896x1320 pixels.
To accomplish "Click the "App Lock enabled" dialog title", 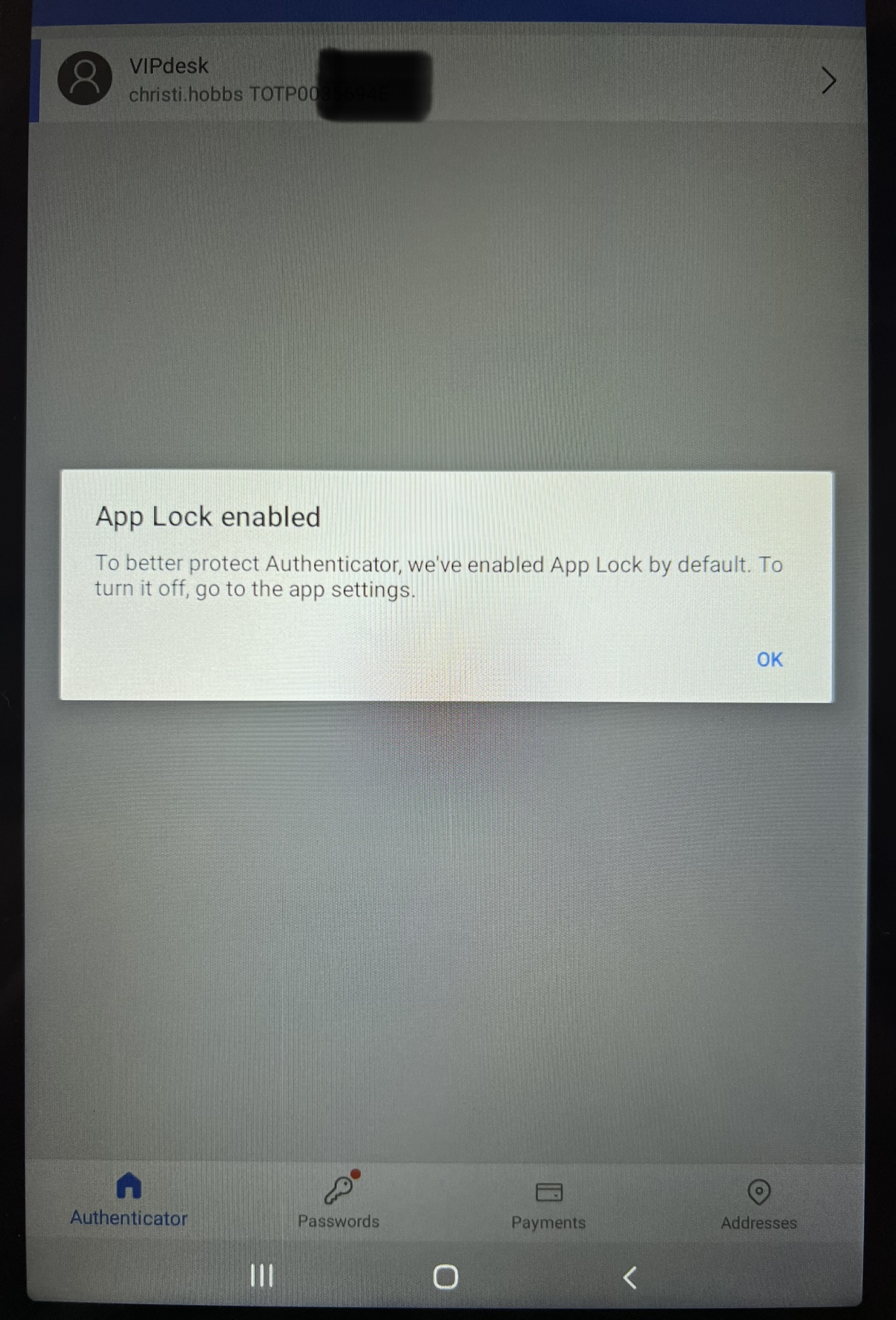I will point(208,518).
